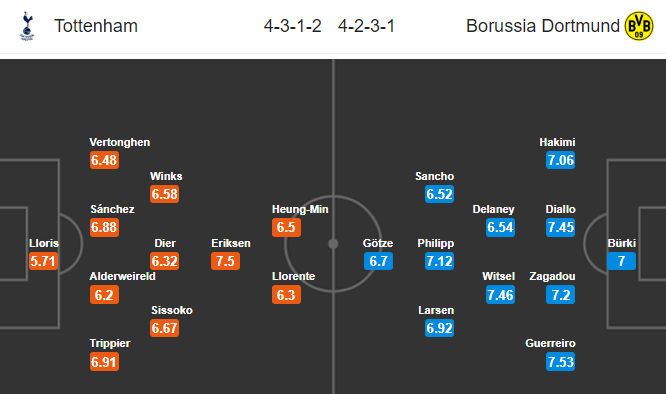666x394 pixels.
Task: Click Witsel's 7.46 rating badge
Action: [500, 295]
